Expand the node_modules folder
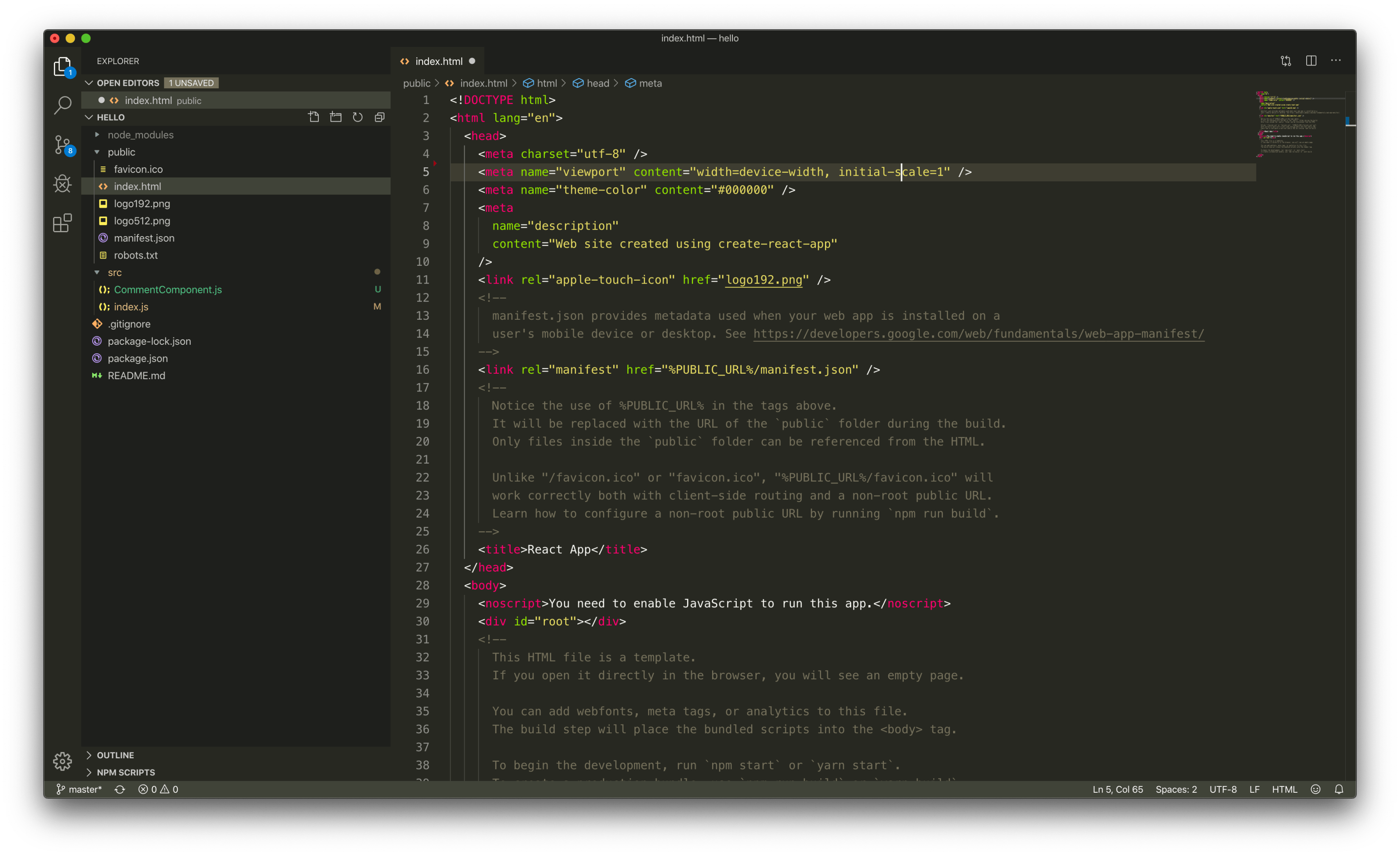The width and height of the screenshot is (1400, 856). click(x=98, y=135)
